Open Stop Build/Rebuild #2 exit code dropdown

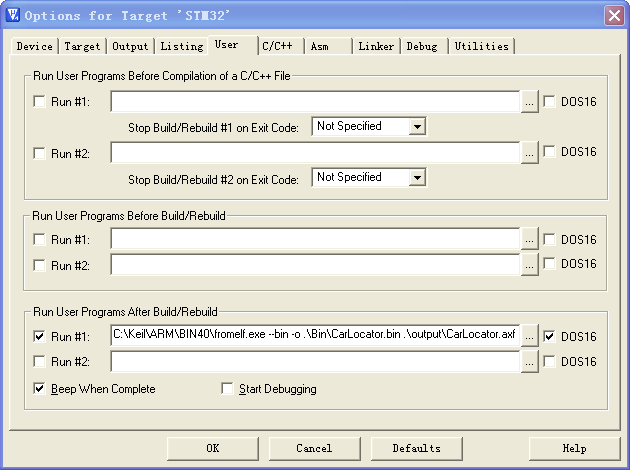click(417, 178)
